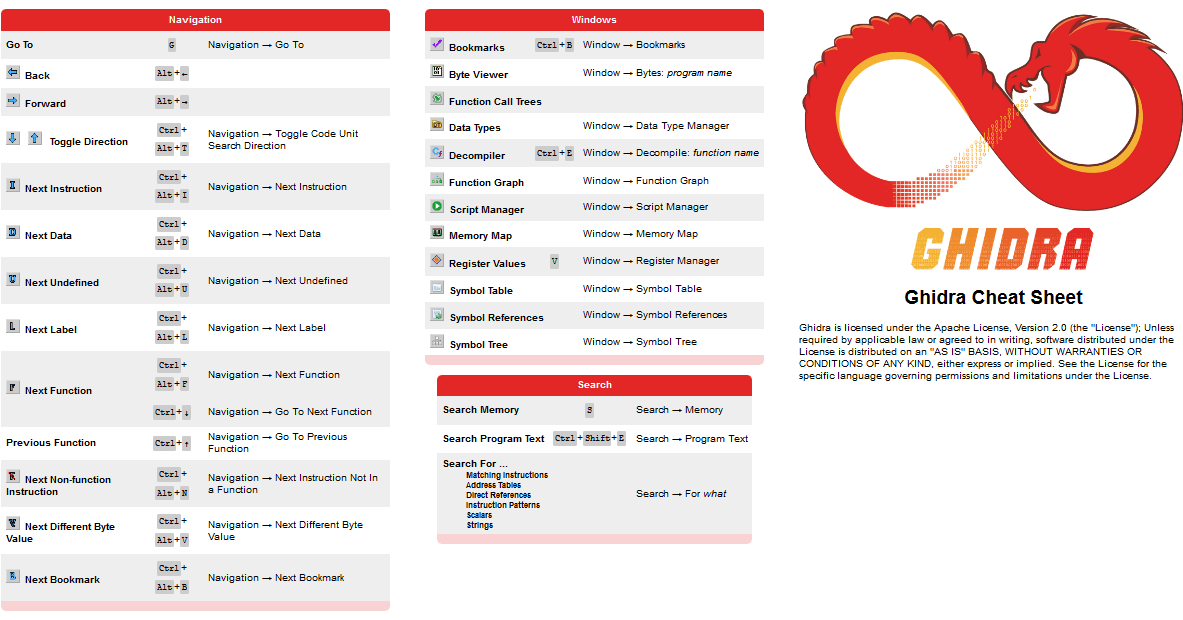
Task: Click 'Navigation → Next Label' text
Action: point(267,327)
